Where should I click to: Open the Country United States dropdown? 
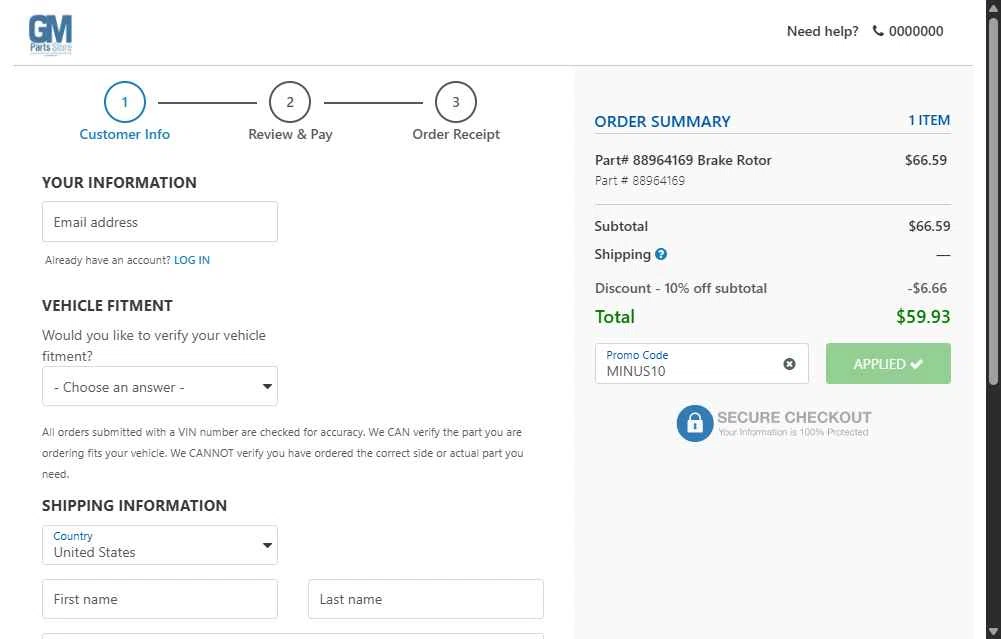point(160,545)
